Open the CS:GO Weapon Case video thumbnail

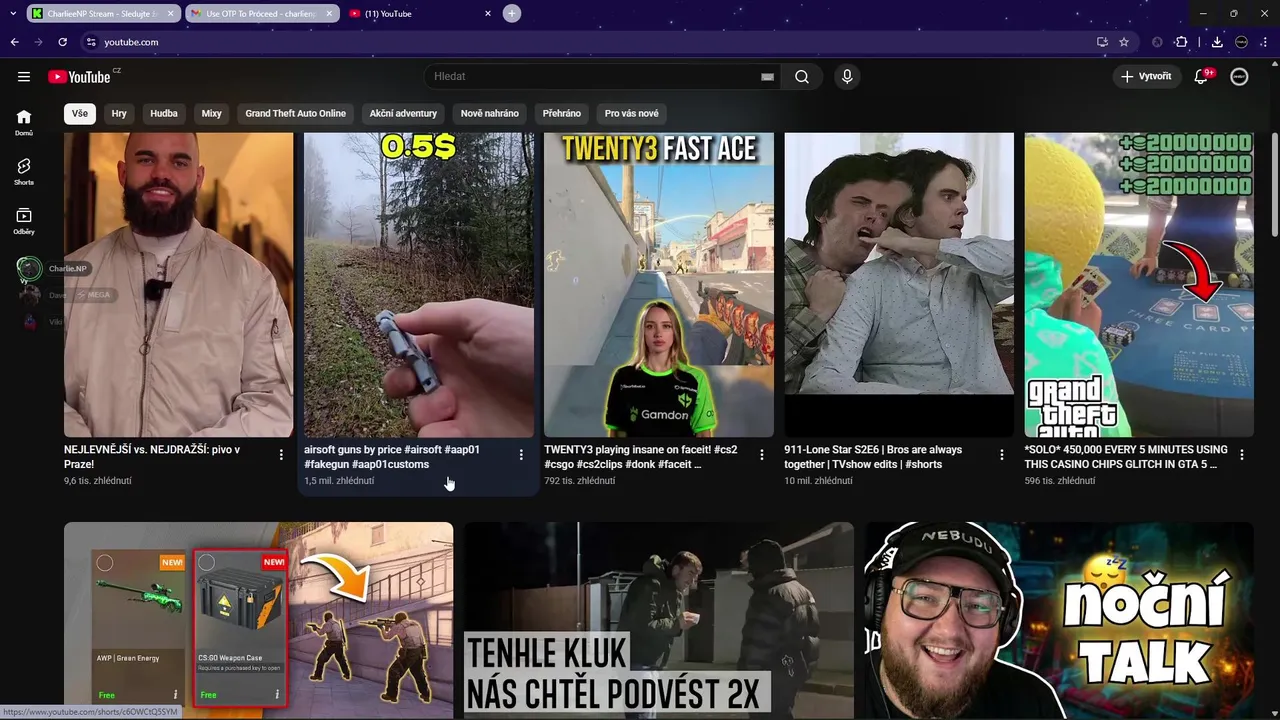click(259, 620)
